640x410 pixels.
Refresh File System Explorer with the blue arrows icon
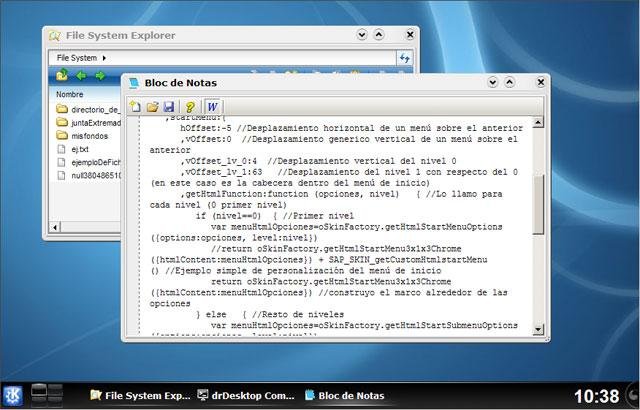click(x=404, y=58)
